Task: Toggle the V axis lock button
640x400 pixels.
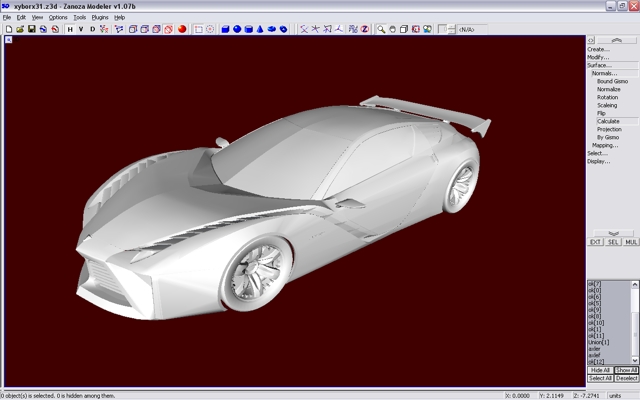Action: 81,29
